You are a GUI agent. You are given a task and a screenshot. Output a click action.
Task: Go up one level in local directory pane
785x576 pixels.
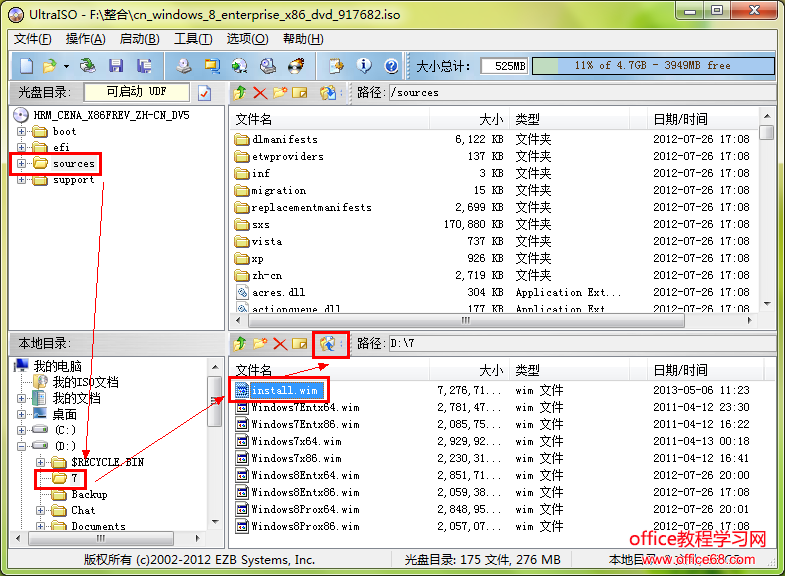point(240,344)
